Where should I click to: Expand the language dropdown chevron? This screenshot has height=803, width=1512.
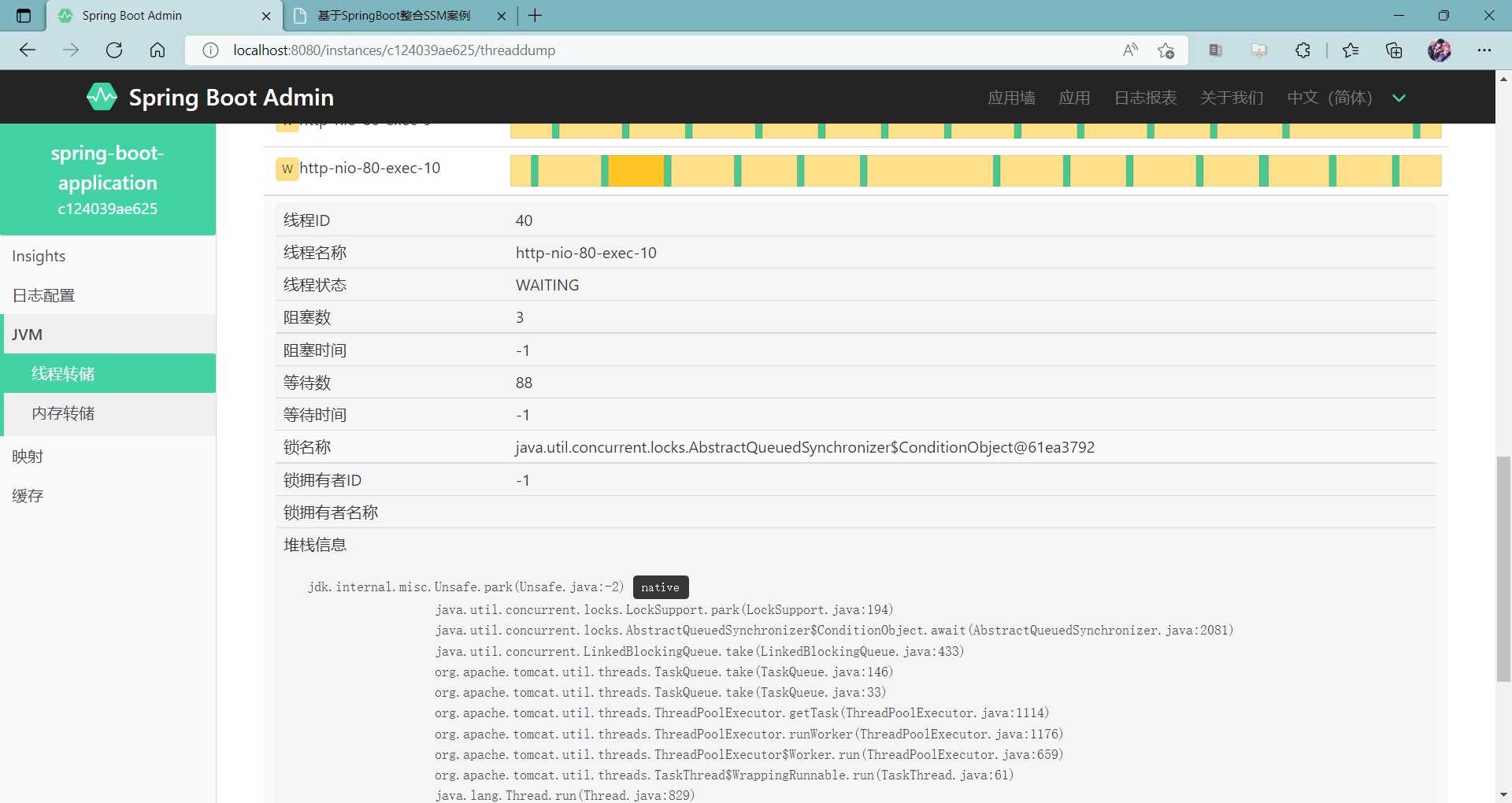(1399, 98)
